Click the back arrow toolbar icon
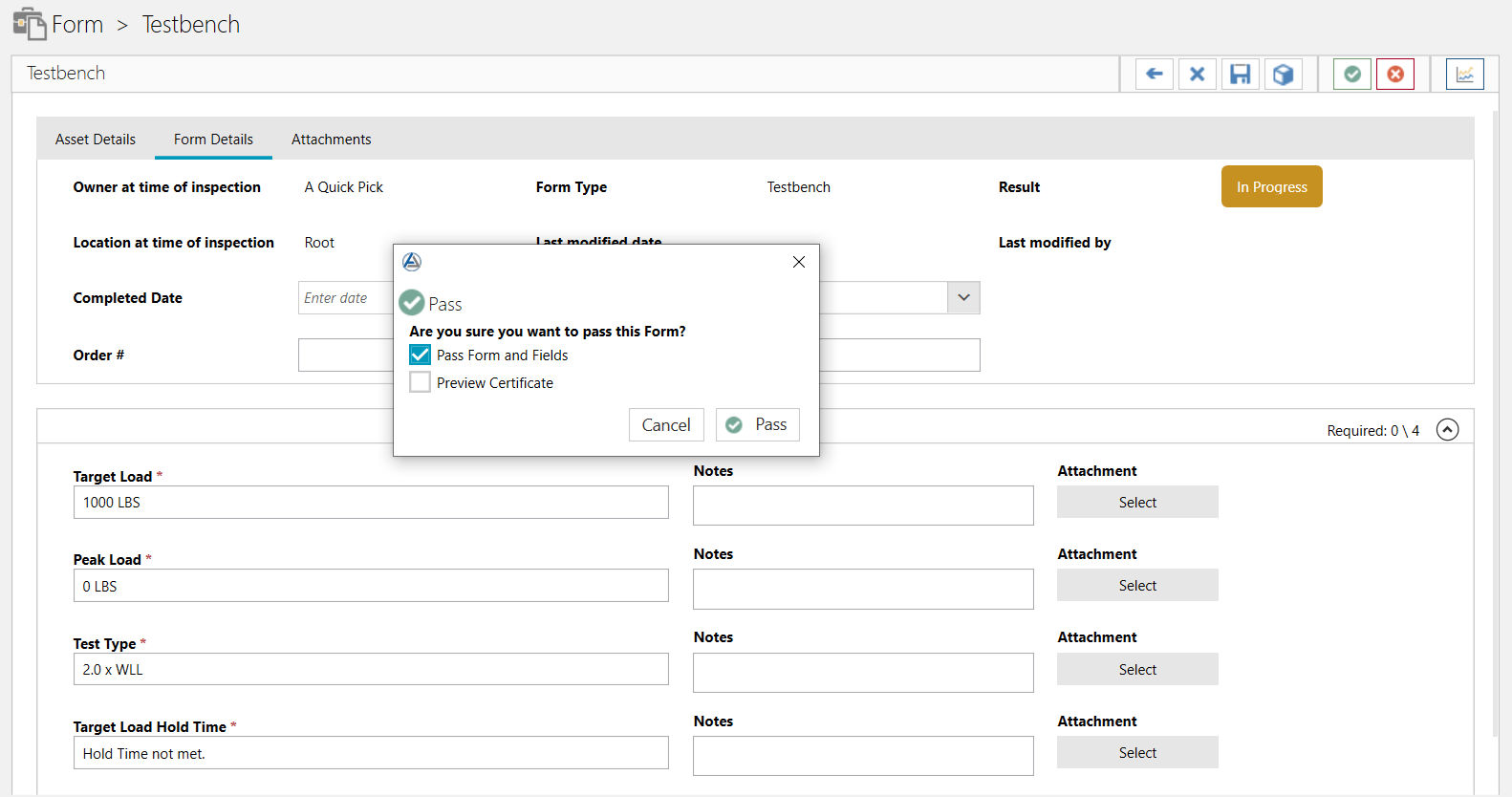 click(x=1154, y=74)
